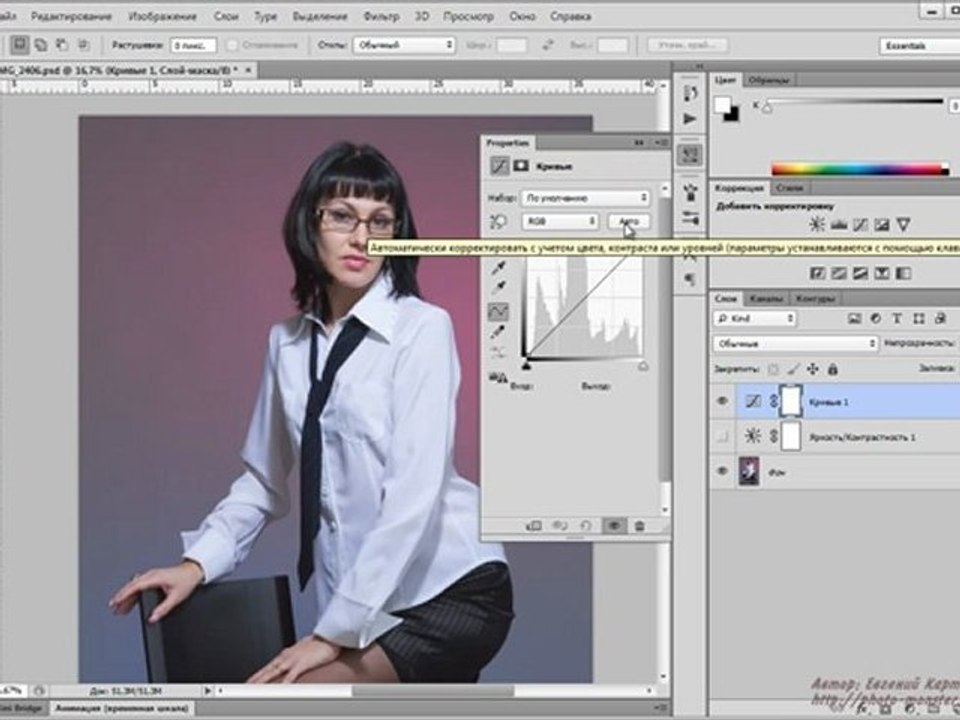Screen dimensions: 960x720
Task: Toggle adjustment visibility eye in Properties panel
Action: 614,526
